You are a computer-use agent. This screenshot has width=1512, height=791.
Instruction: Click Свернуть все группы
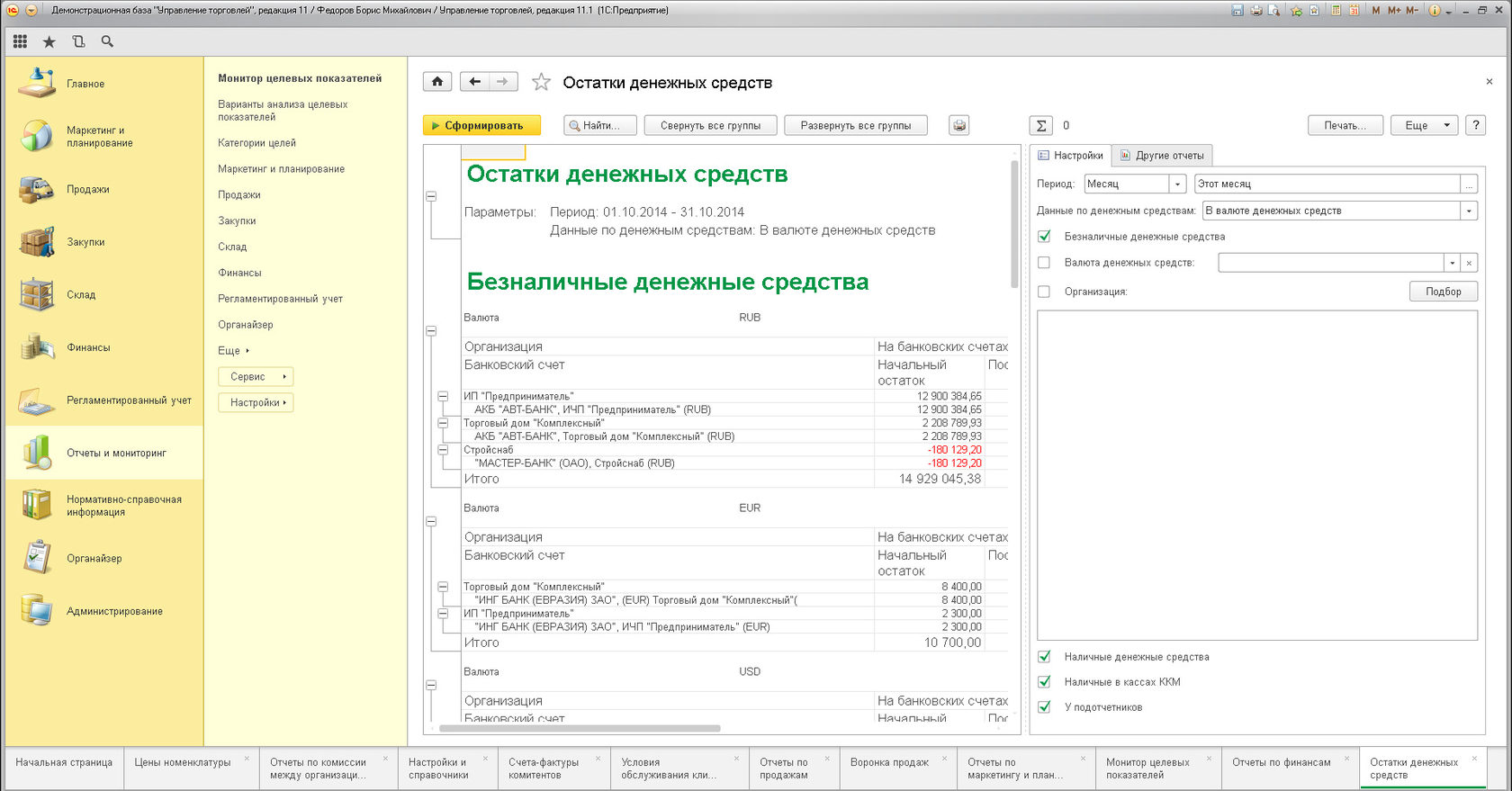710,126
